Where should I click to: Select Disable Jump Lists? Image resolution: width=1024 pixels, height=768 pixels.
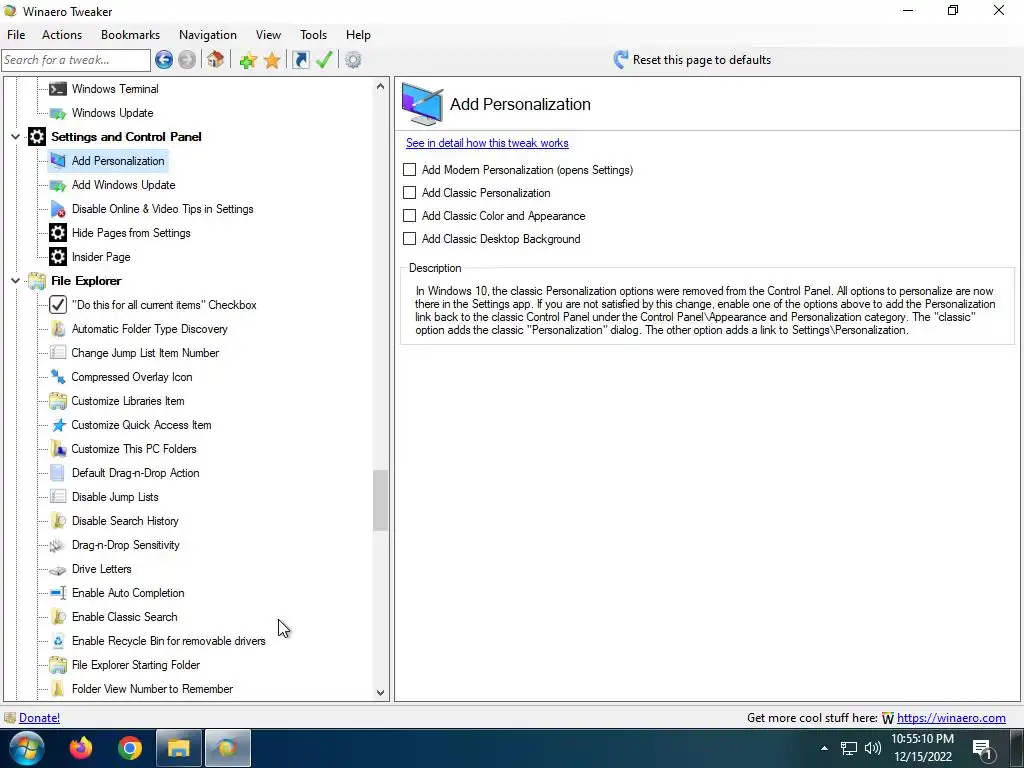click(x=115, y=497)
